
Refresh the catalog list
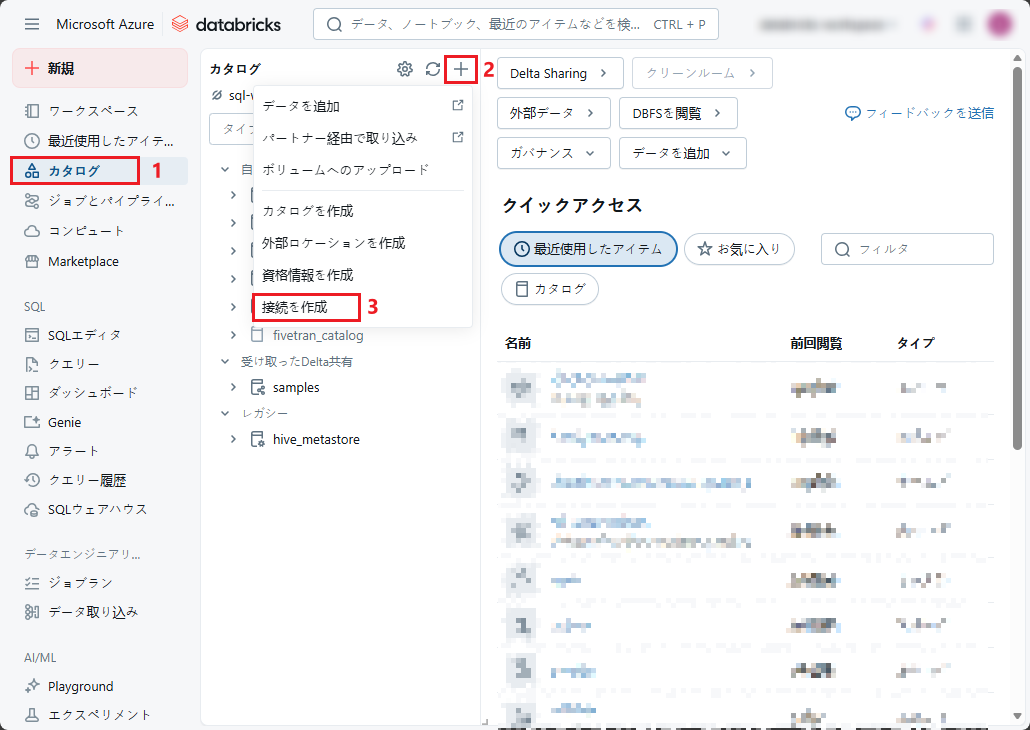(432, 69)
